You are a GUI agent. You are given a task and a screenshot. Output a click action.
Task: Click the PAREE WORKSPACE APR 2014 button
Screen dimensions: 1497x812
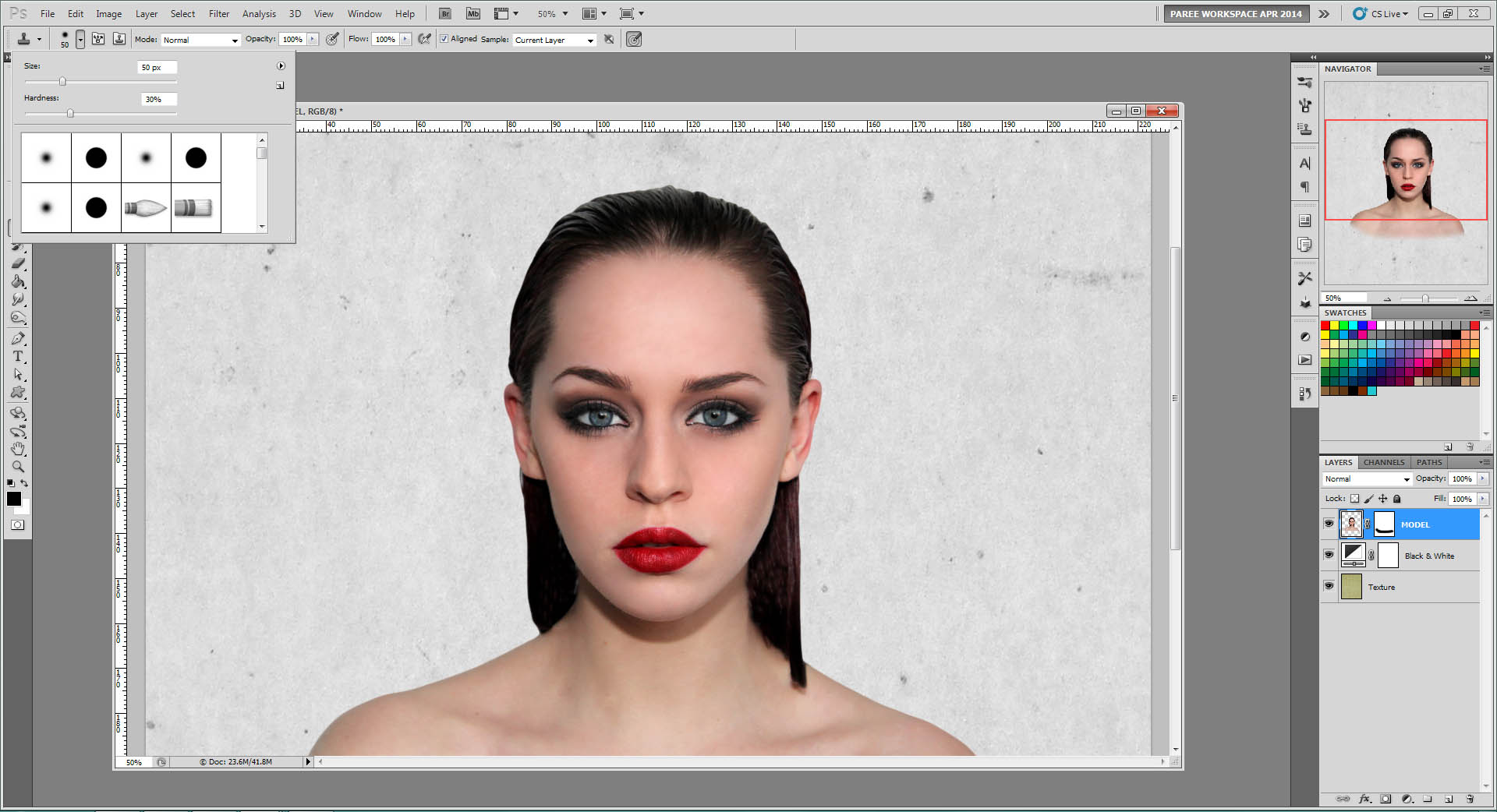pos(1236,13)
